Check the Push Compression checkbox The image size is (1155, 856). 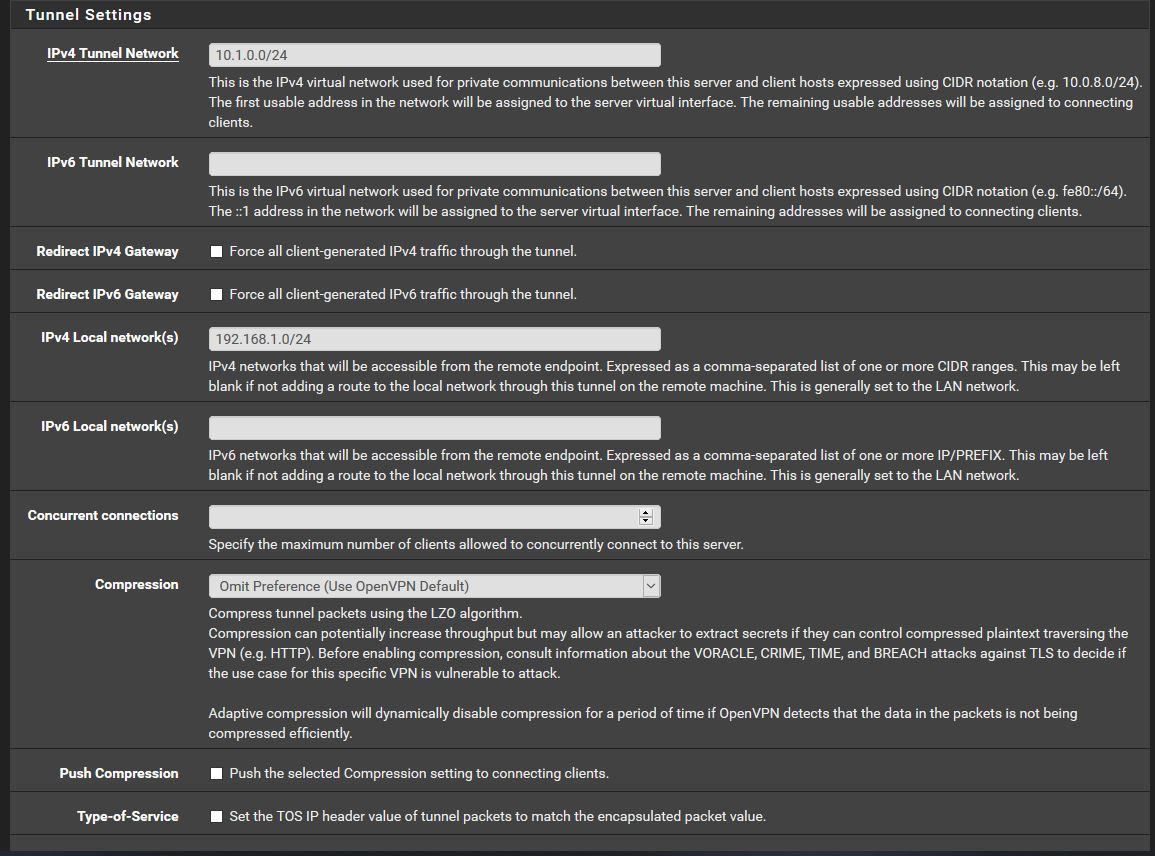(216, 774)
